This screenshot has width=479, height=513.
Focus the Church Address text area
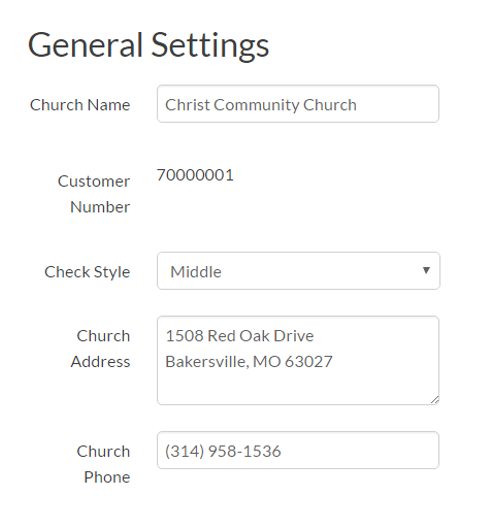(x=298, y=360)
